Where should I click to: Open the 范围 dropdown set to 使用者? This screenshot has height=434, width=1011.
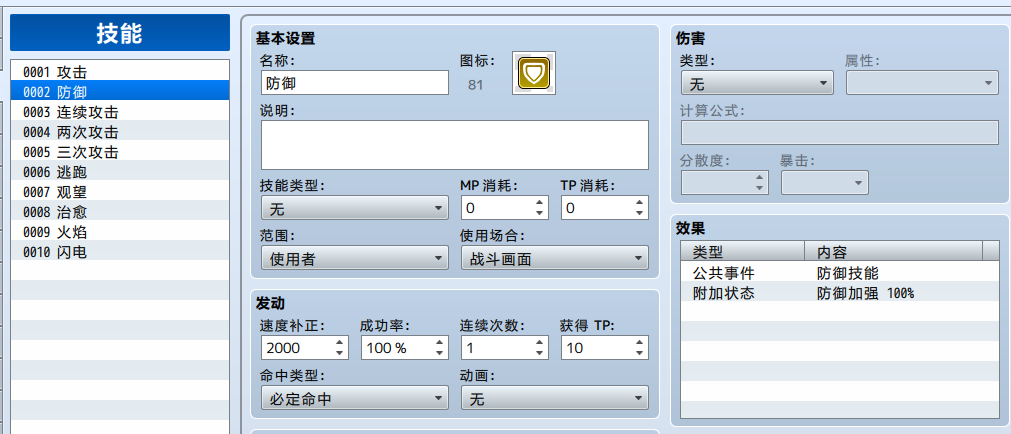(x=355, y=259)
